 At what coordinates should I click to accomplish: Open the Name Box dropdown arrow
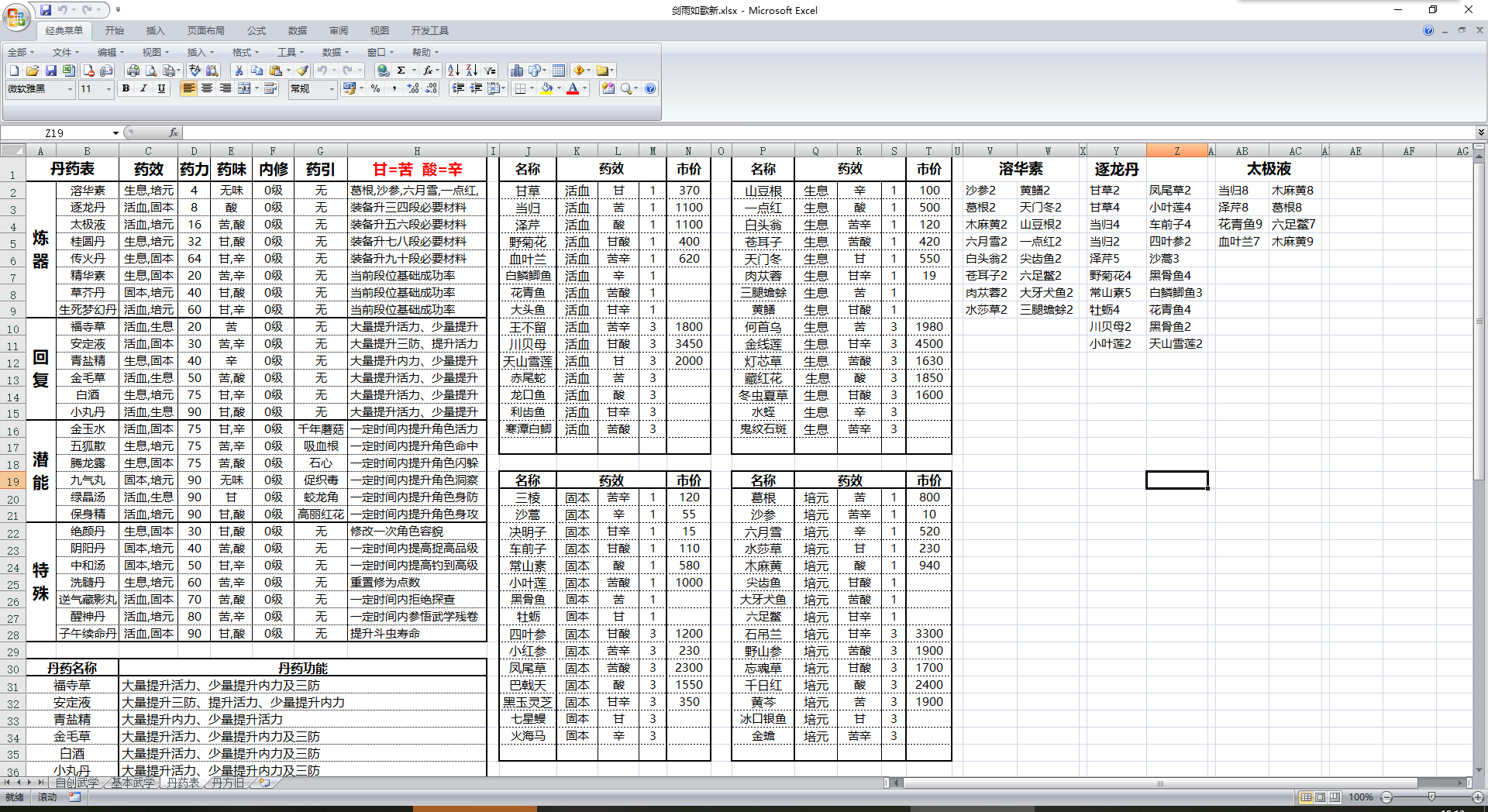(x=115, y=132)
